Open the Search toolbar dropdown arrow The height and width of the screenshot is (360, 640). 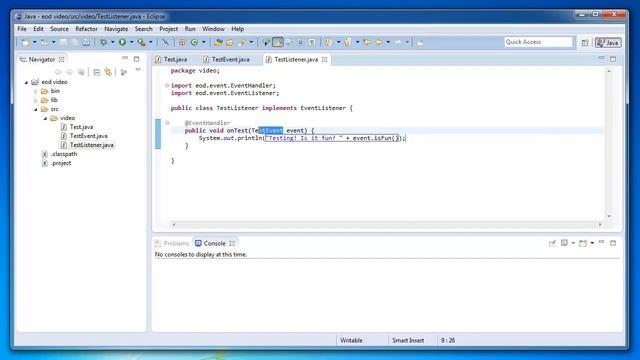coord(251,42)
